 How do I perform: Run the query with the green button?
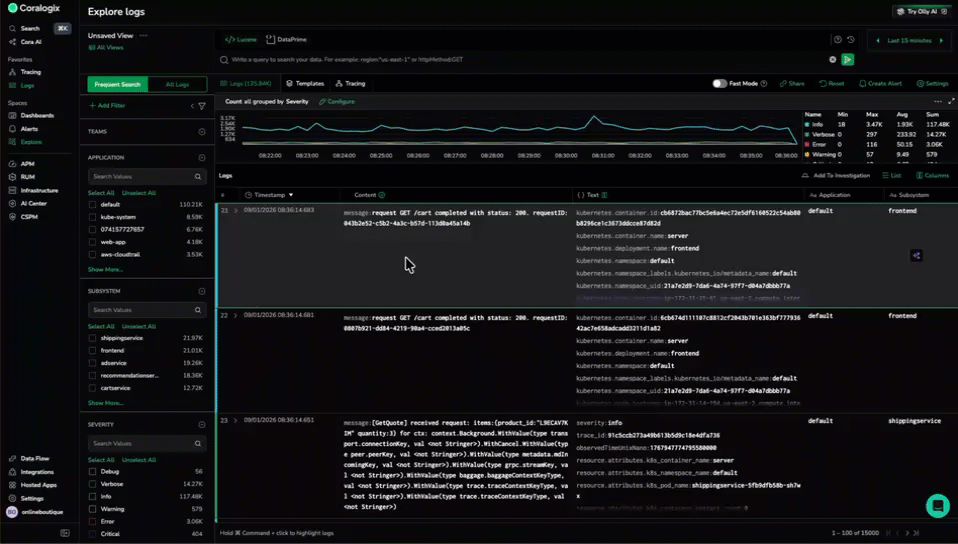[848, 60]
